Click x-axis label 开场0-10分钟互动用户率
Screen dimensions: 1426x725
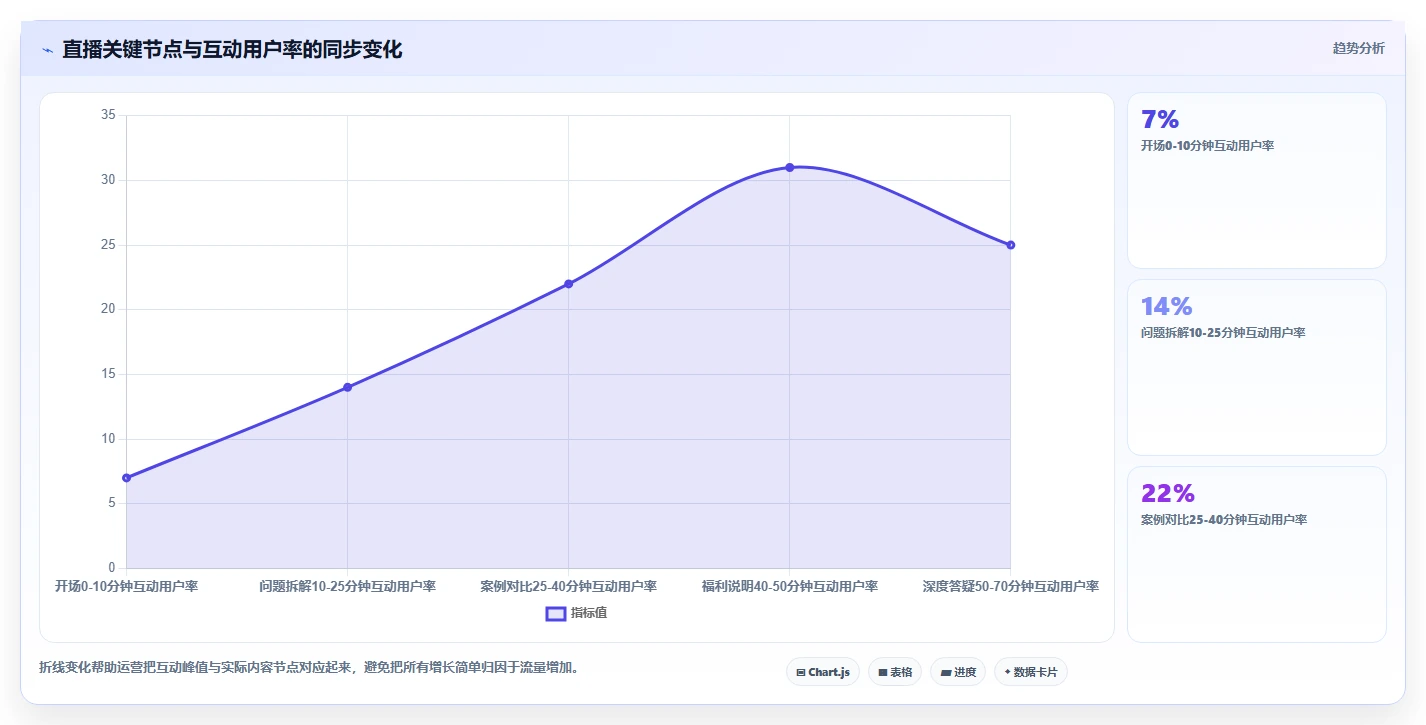click(127, 586)
